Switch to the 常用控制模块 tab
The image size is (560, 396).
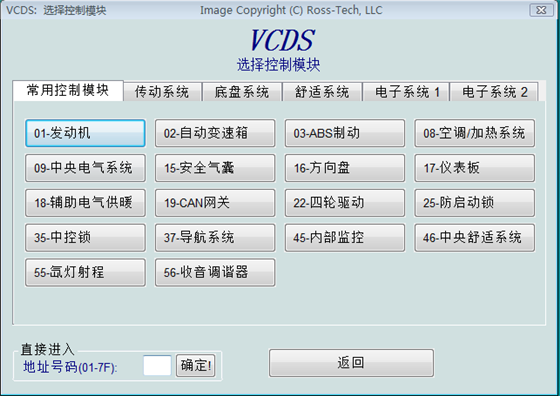pyautogui.click(x=68, y=91)
